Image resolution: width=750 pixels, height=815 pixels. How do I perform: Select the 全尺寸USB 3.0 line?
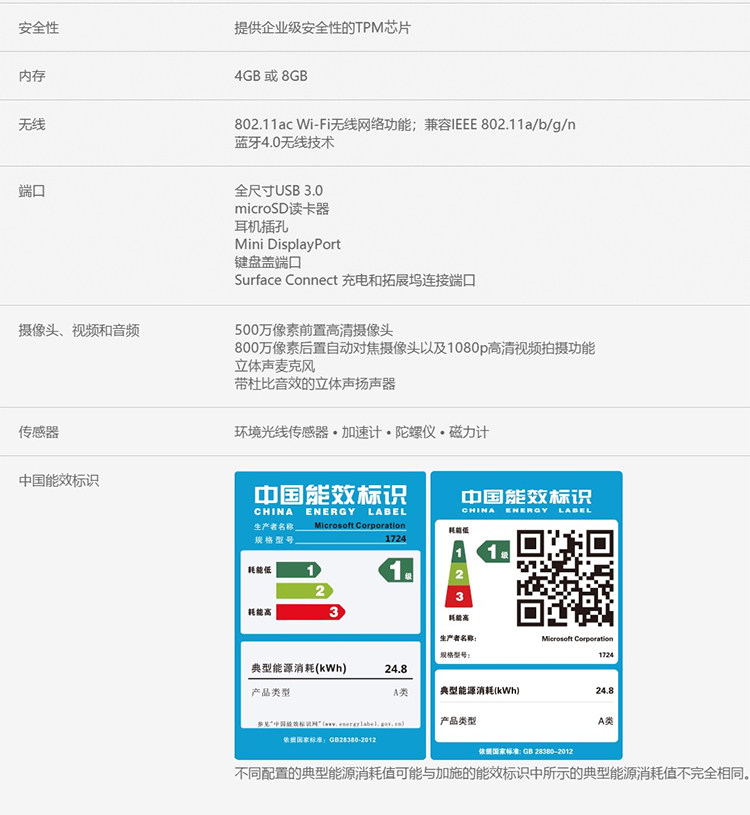[279, 191]
